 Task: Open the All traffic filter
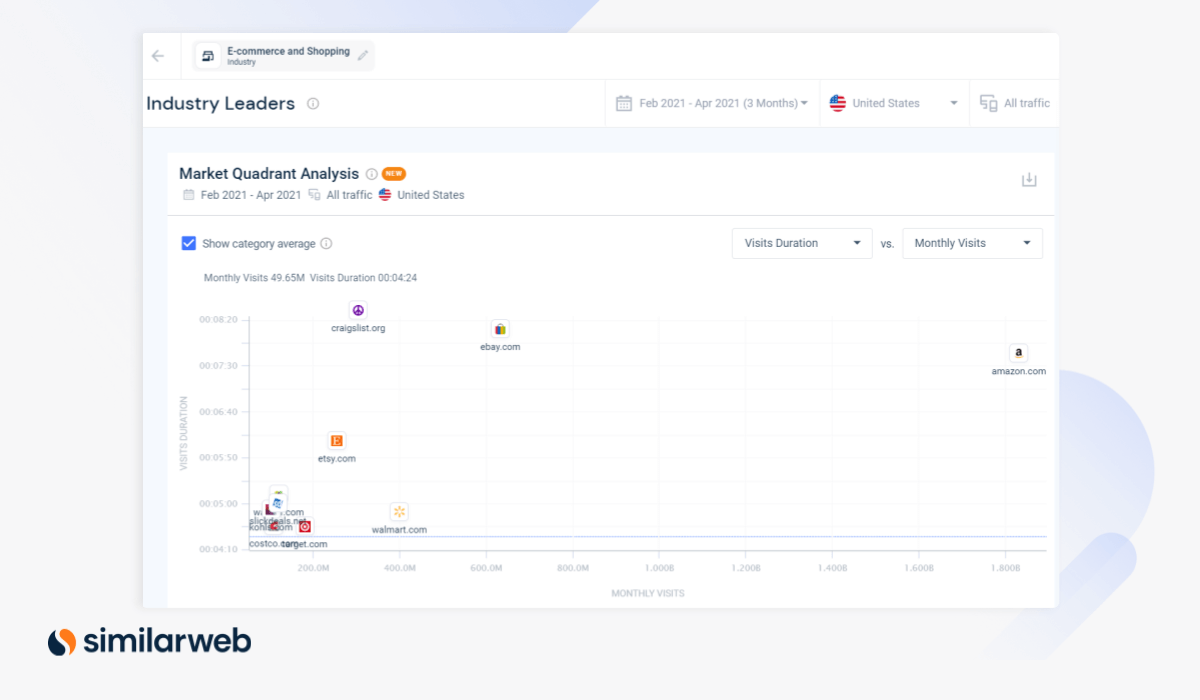[x=1014, y=102]
